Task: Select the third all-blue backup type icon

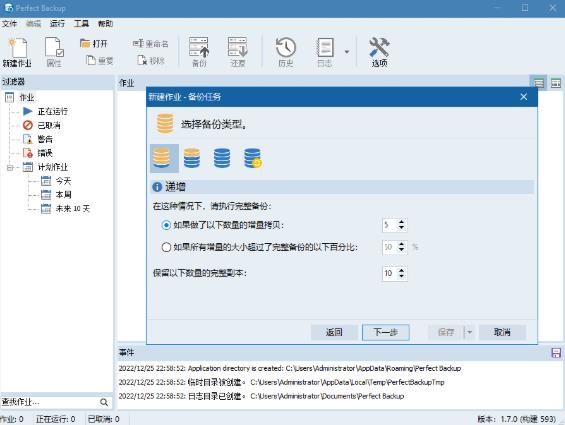Action: coord(222,158)
